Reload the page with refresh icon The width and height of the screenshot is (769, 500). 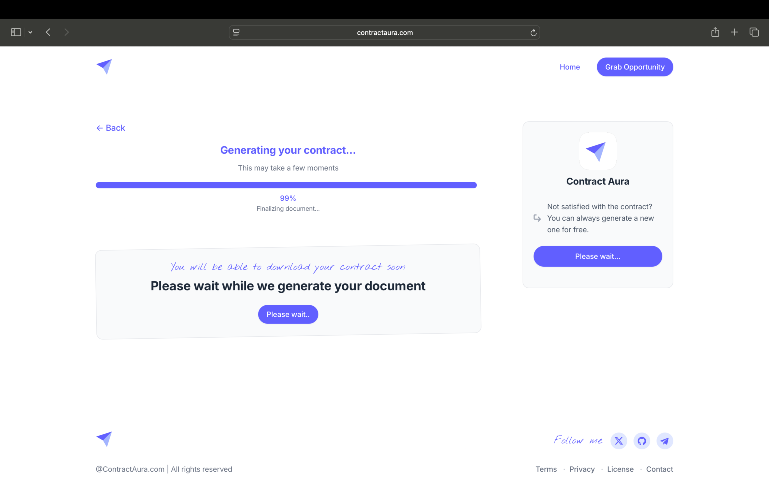533,33
